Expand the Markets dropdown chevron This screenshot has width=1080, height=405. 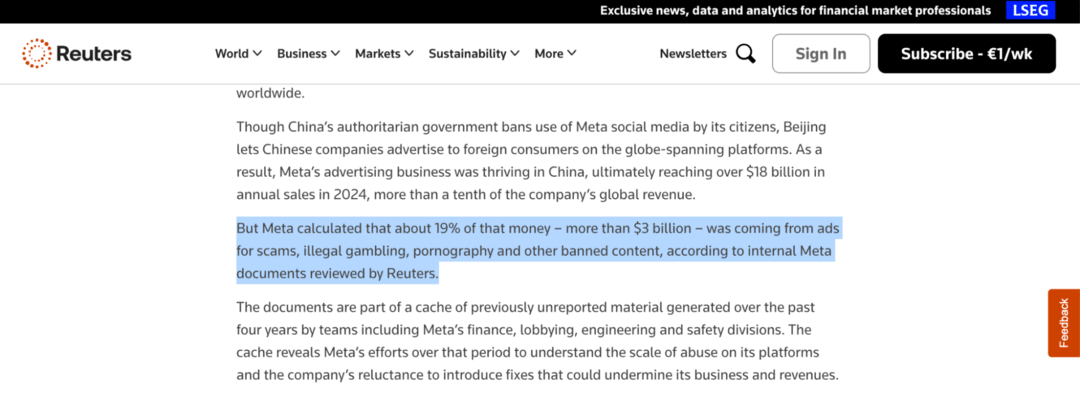[x=409, y=53]
